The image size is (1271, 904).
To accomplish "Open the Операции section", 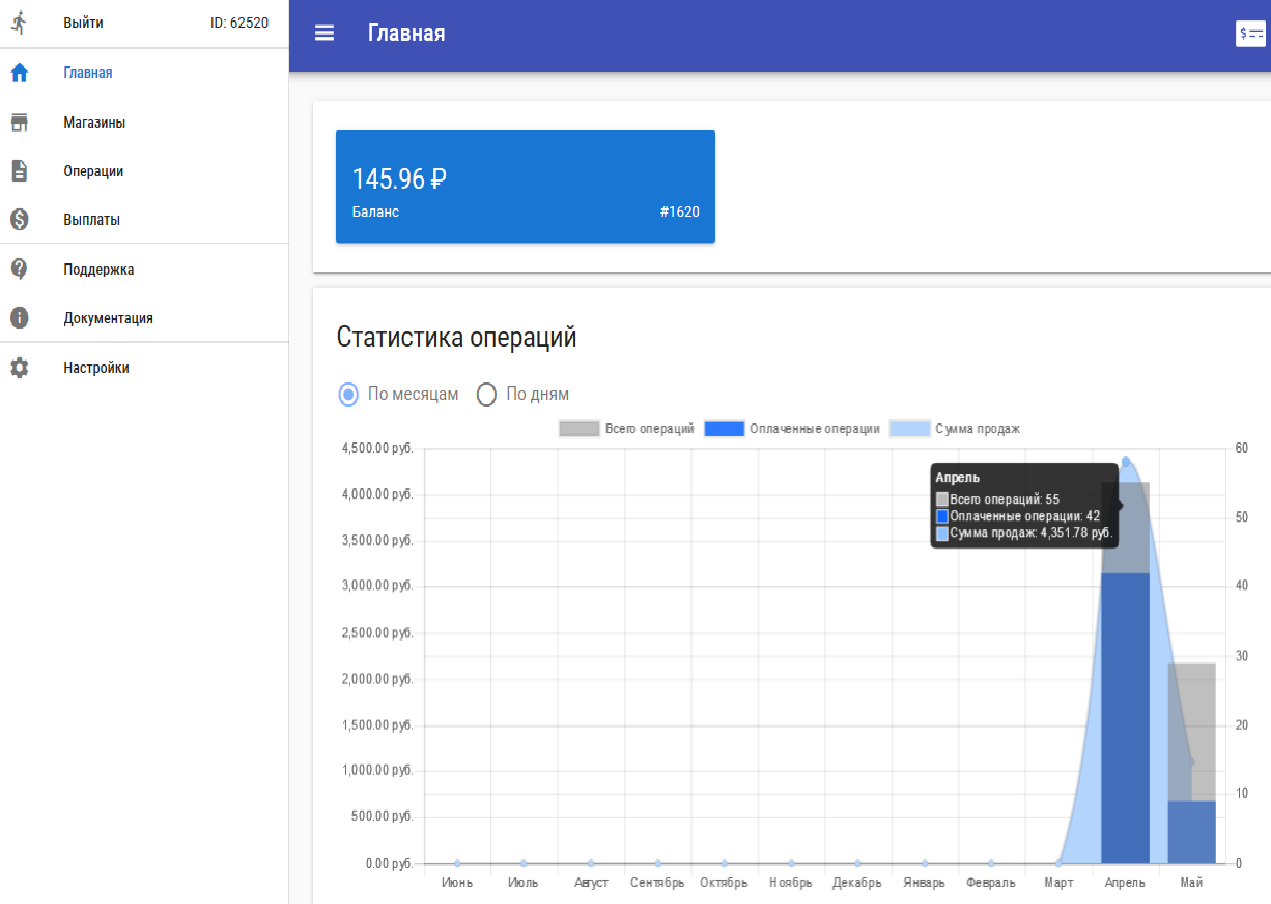I will [x=93, y=171].
